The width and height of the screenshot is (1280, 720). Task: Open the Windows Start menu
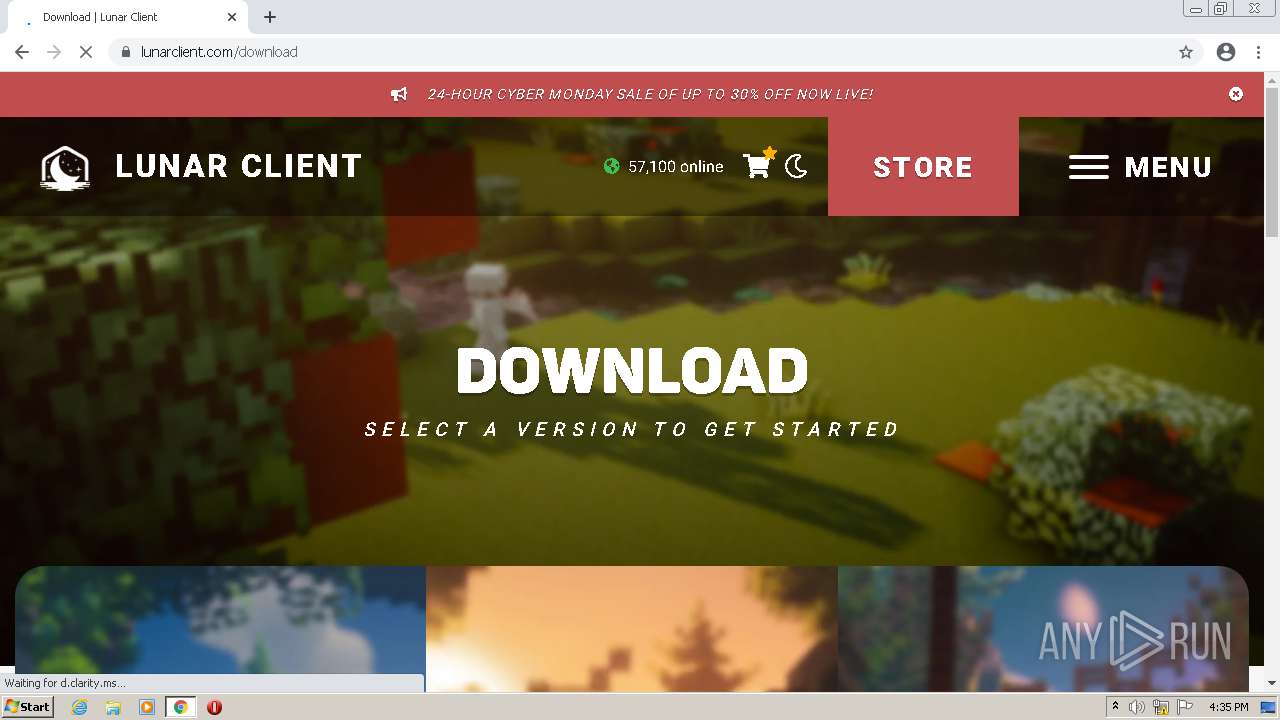(27, 706)
